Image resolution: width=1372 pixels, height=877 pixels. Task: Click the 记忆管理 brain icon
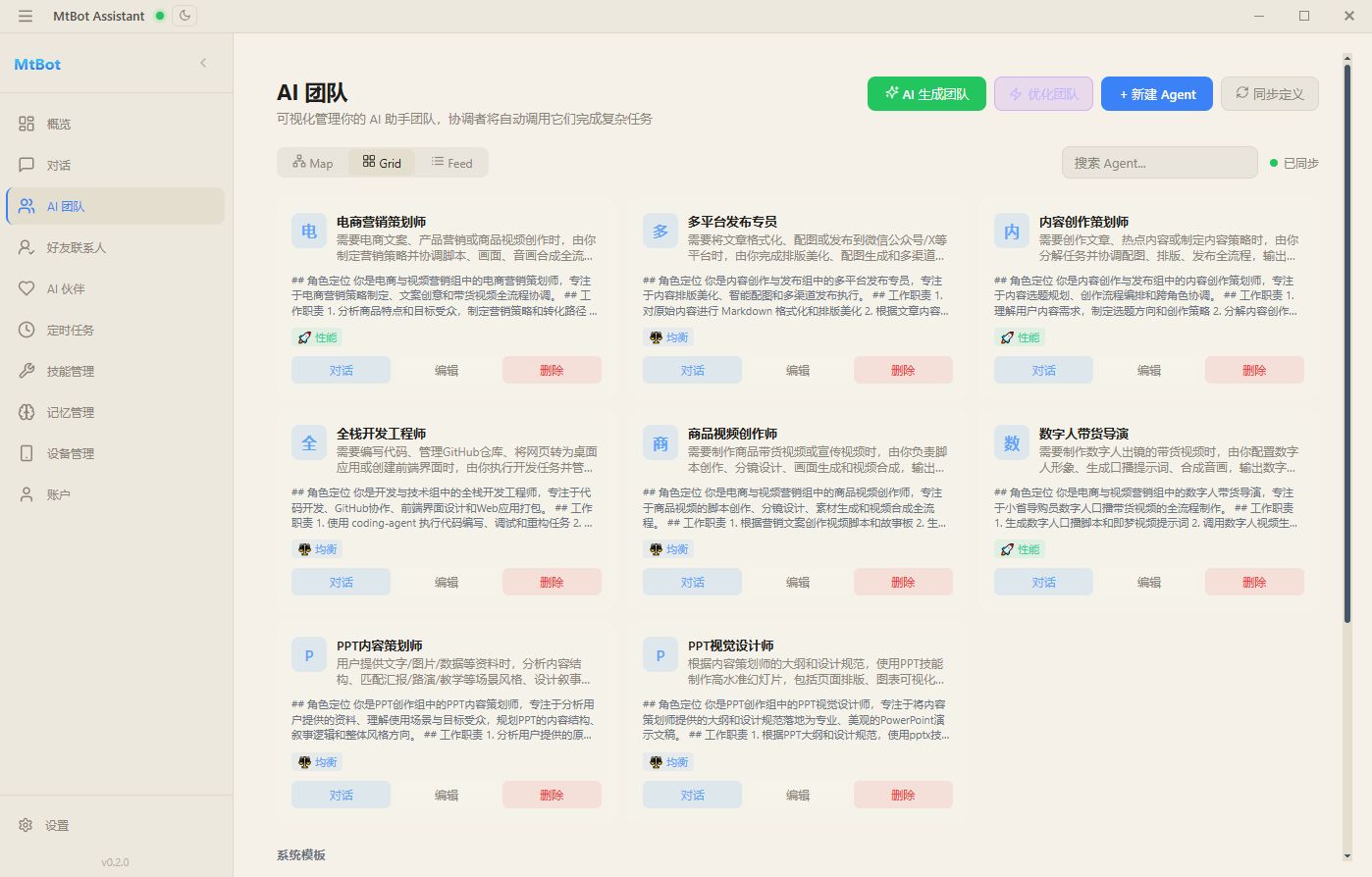click(26, 412)
